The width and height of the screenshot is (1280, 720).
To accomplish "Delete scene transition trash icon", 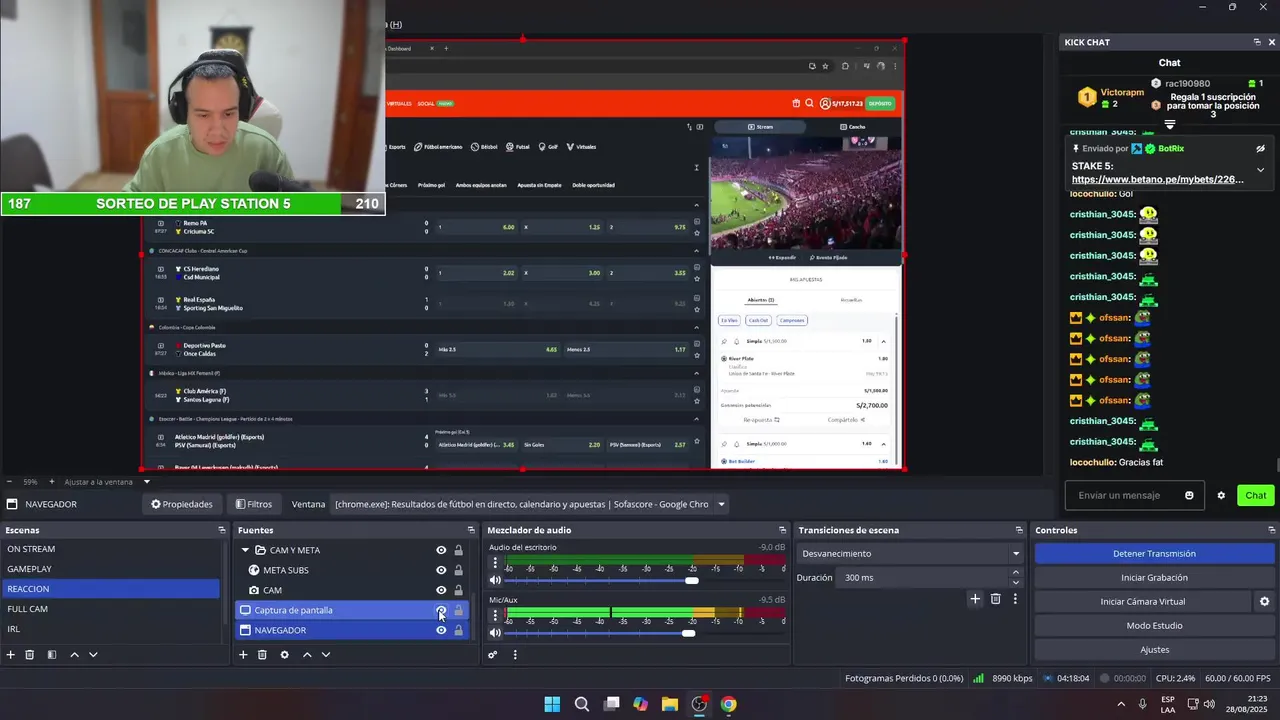I will [995, 599].
